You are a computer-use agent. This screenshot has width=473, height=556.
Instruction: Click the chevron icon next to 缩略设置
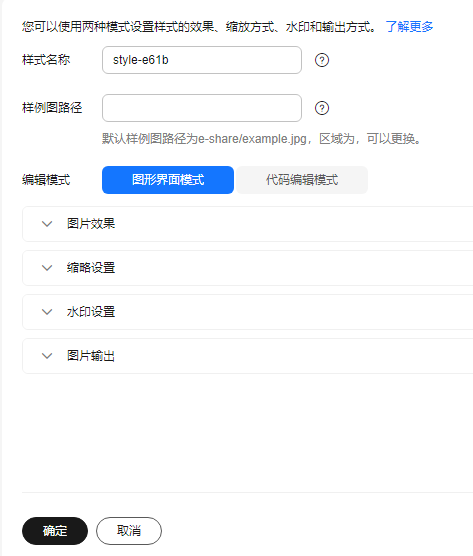click(47, 268)
